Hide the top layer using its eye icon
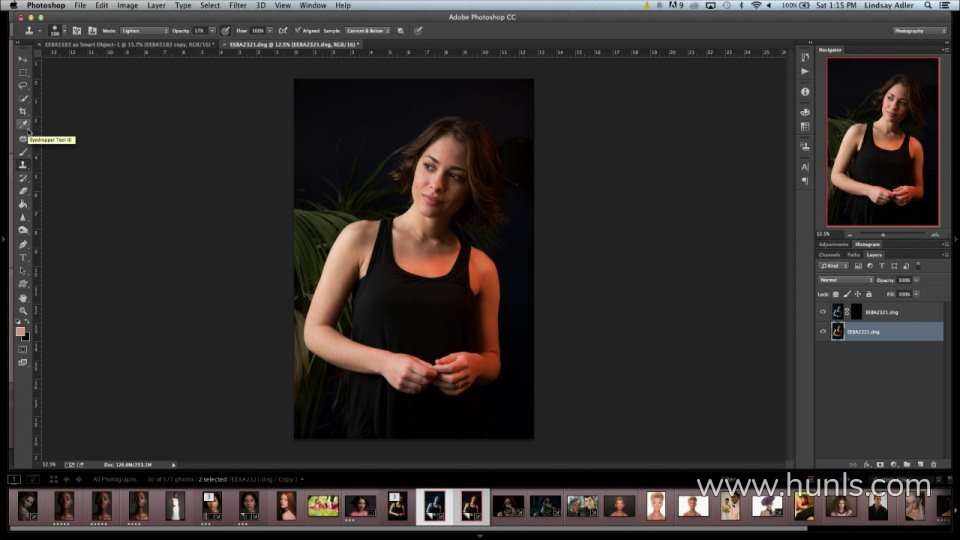Image resolution: width=960 pixels, height=540 pixels. coord(823,311)
